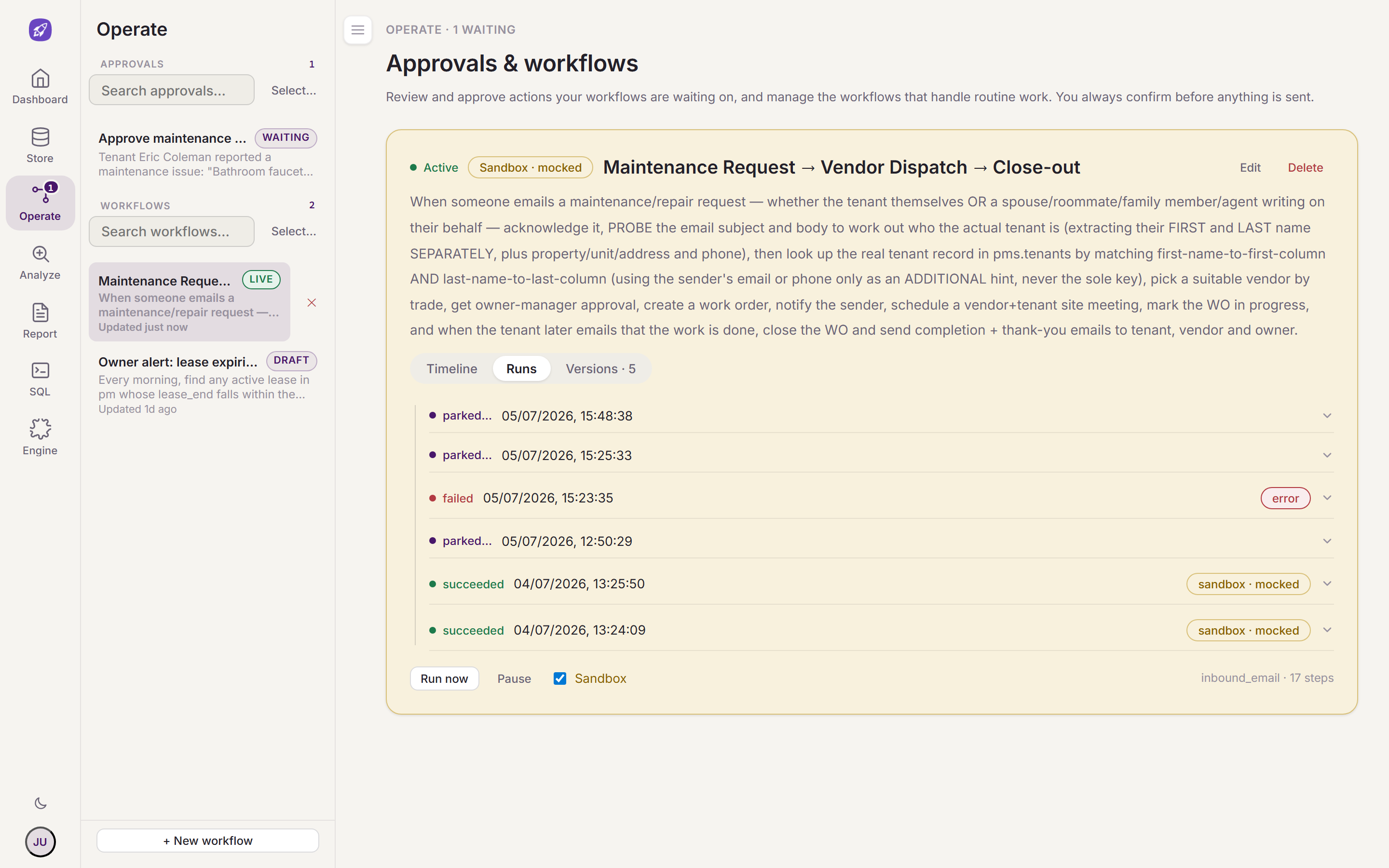Open the SQL terminal icon
Image resolution: width=1389 pixels, height=868 pixels.
click(40, 371)
